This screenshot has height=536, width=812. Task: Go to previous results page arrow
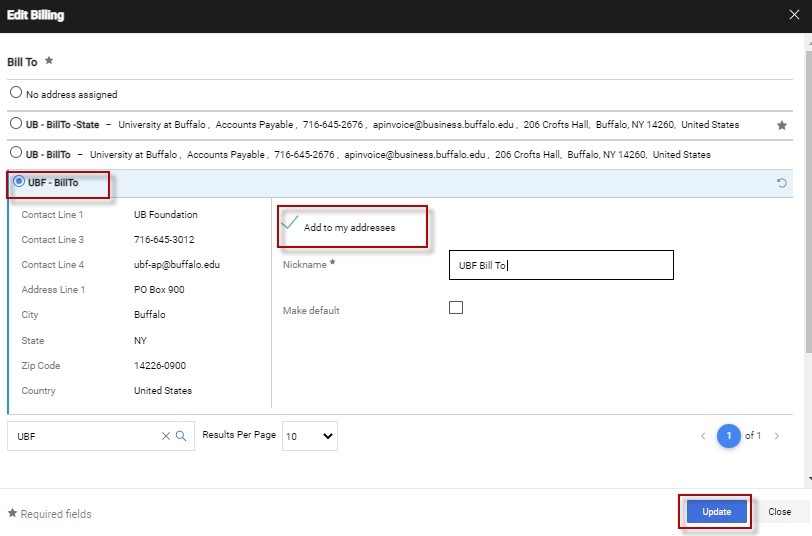pyautogui.click(x=703, y=436)
